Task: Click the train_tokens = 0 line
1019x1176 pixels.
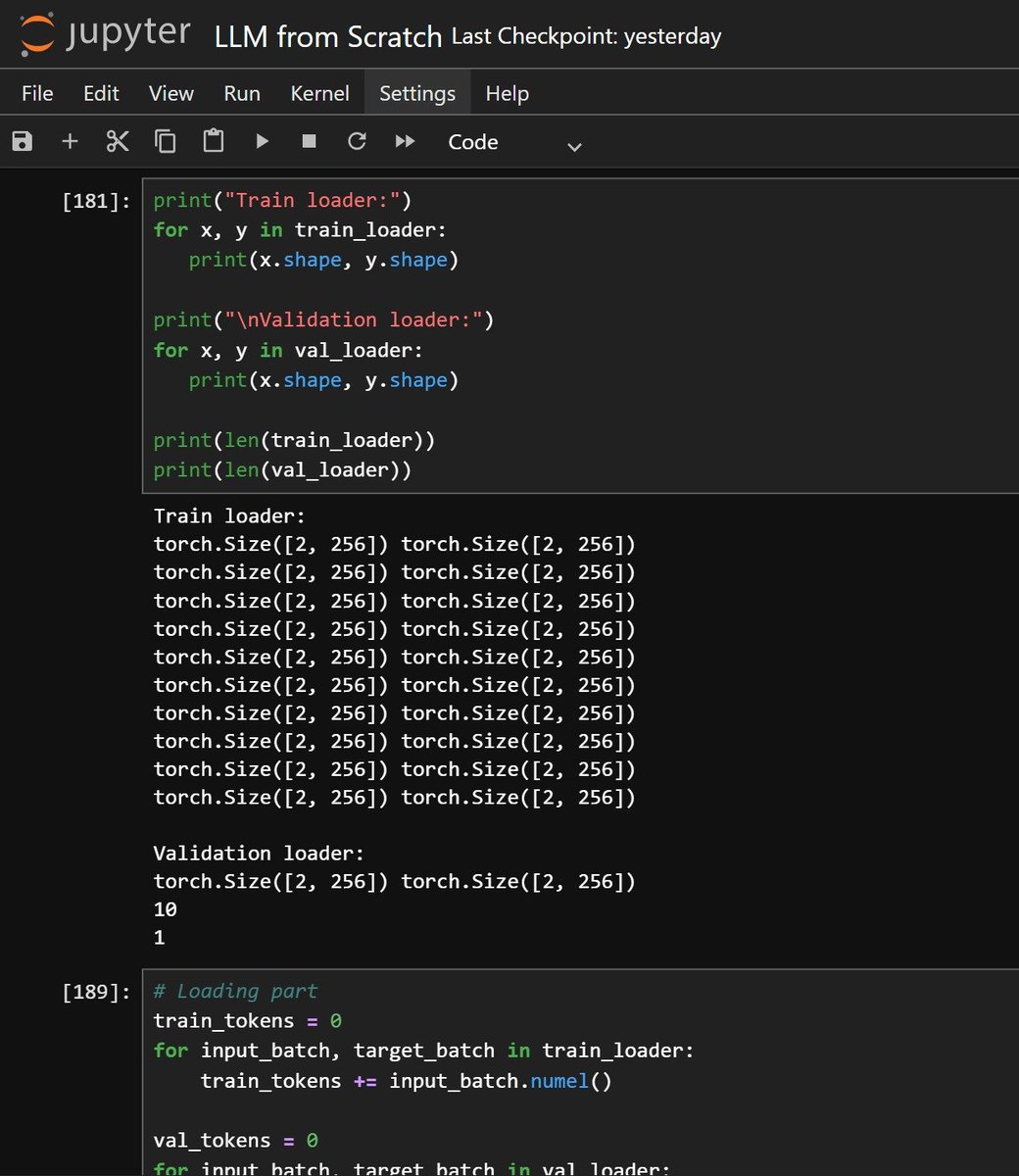Action: 248,1021
